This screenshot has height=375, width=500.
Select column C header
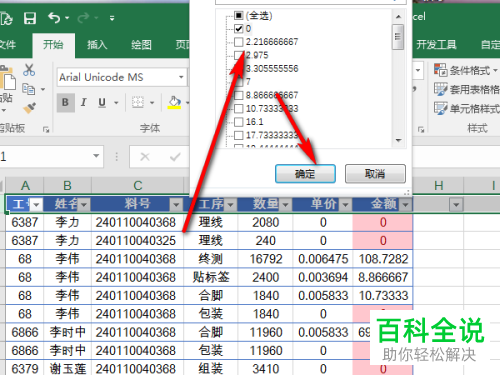[138, 186]
